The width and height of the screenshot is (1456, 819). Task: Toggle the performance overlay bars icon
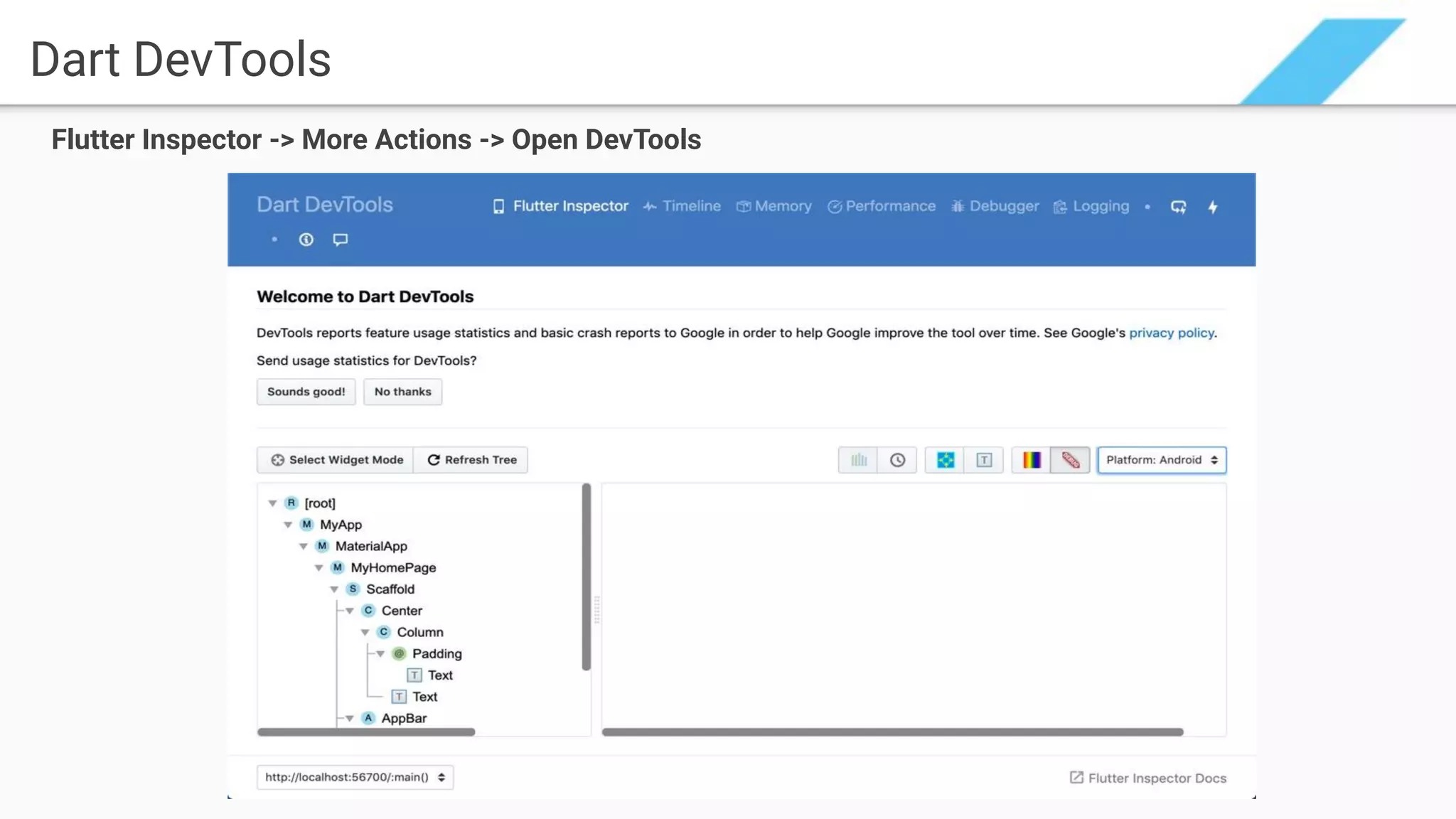click(858, 460)
